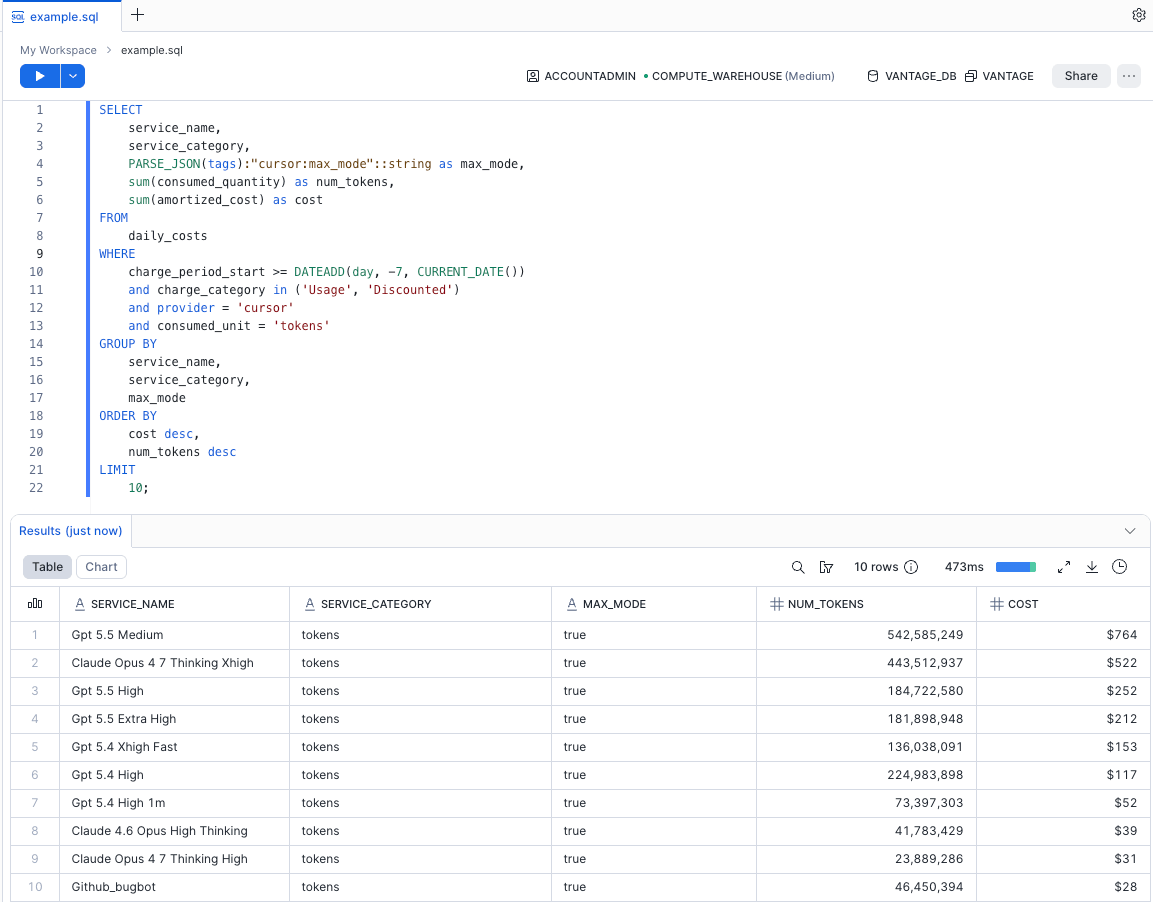Click the 'cursor' string on line 12
The width and height of the screenshot is (1153, 902).
(265, 308)
